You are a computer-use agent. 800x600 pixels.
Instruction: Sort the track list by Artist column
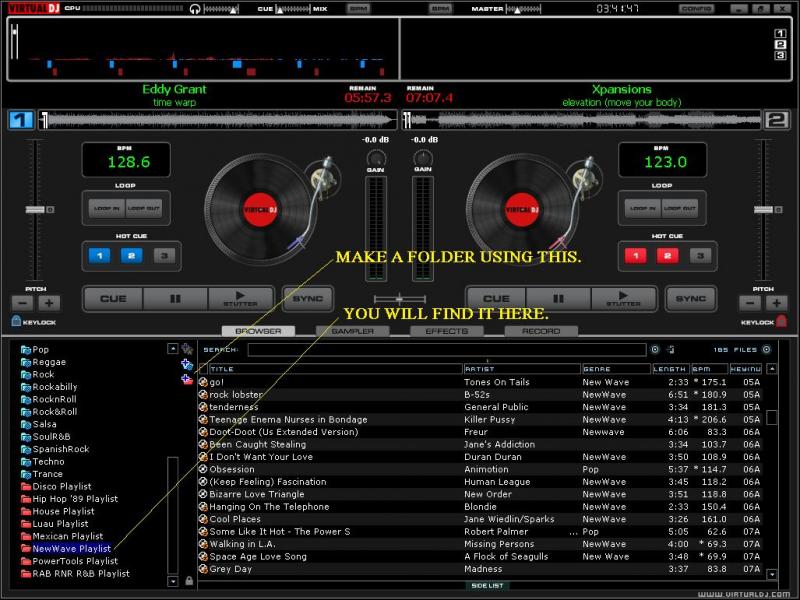tap(520, 369)
